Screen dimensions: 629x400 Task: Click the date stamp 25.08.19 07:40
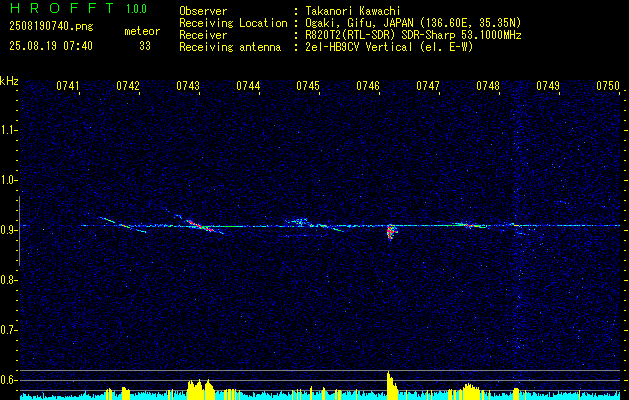click(51, 46)
